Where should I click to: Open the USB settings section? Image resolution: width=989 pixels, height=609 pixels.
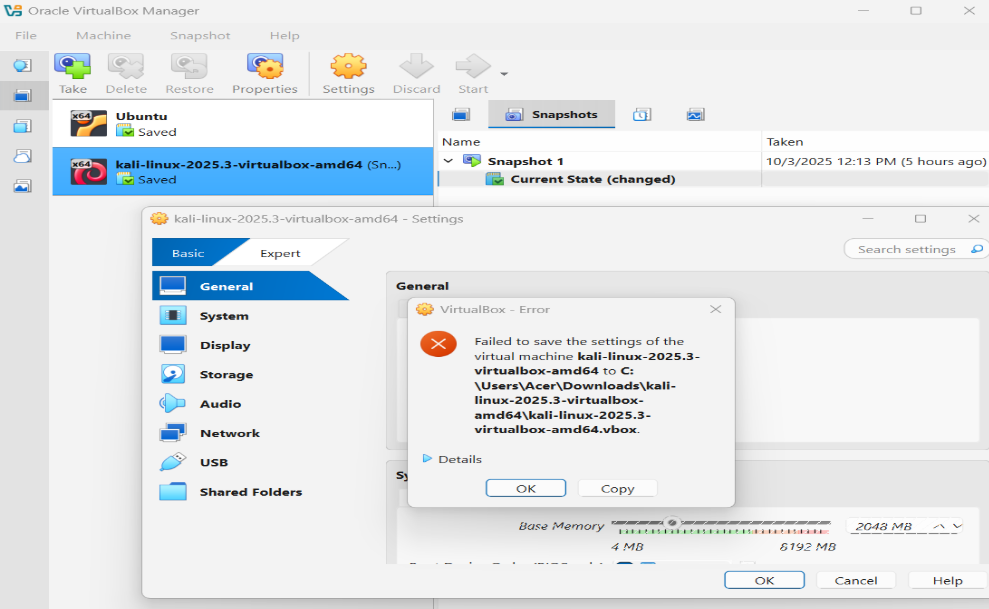[x=213, y=463]
